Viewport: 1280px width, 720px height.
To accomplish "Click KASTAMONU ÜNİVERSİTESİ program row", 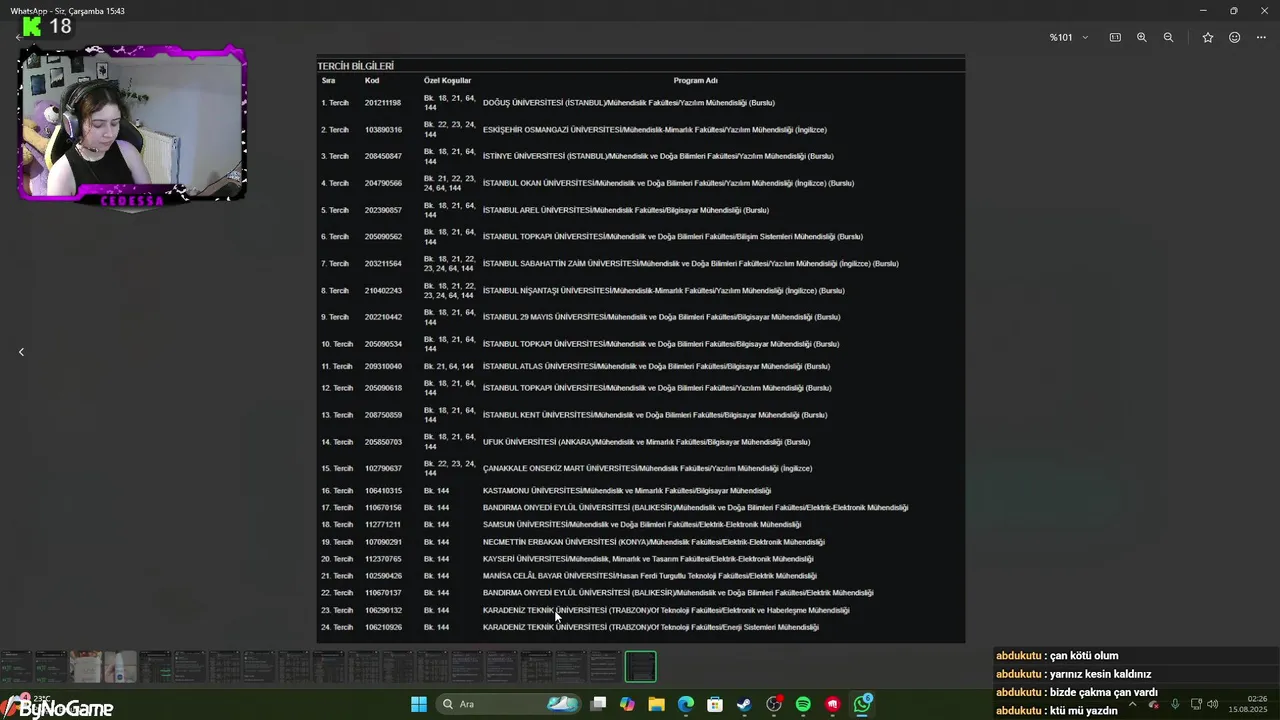I will [x=627, y=491].
